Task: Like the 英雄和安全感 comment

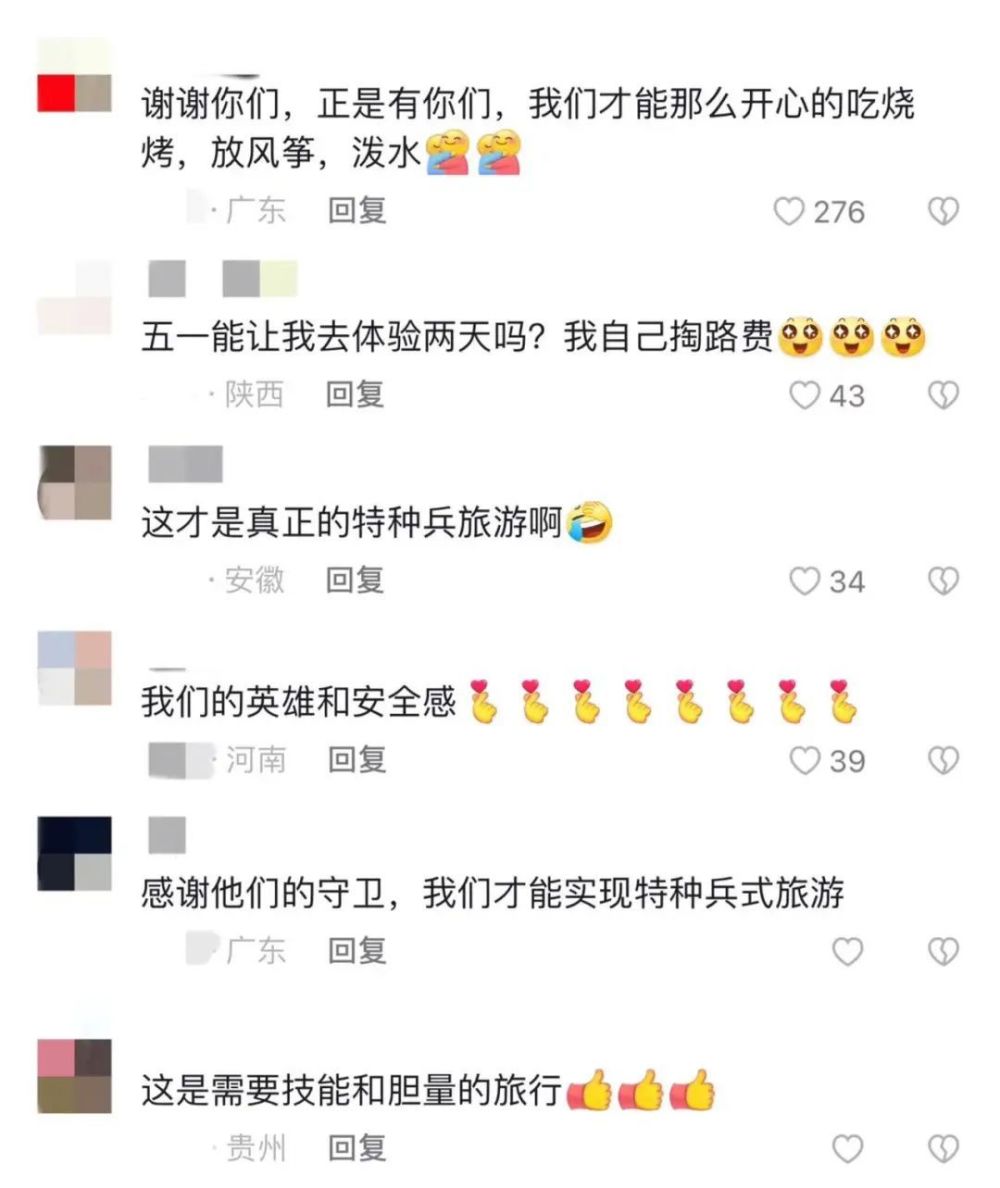Action: tap(805, 761)
